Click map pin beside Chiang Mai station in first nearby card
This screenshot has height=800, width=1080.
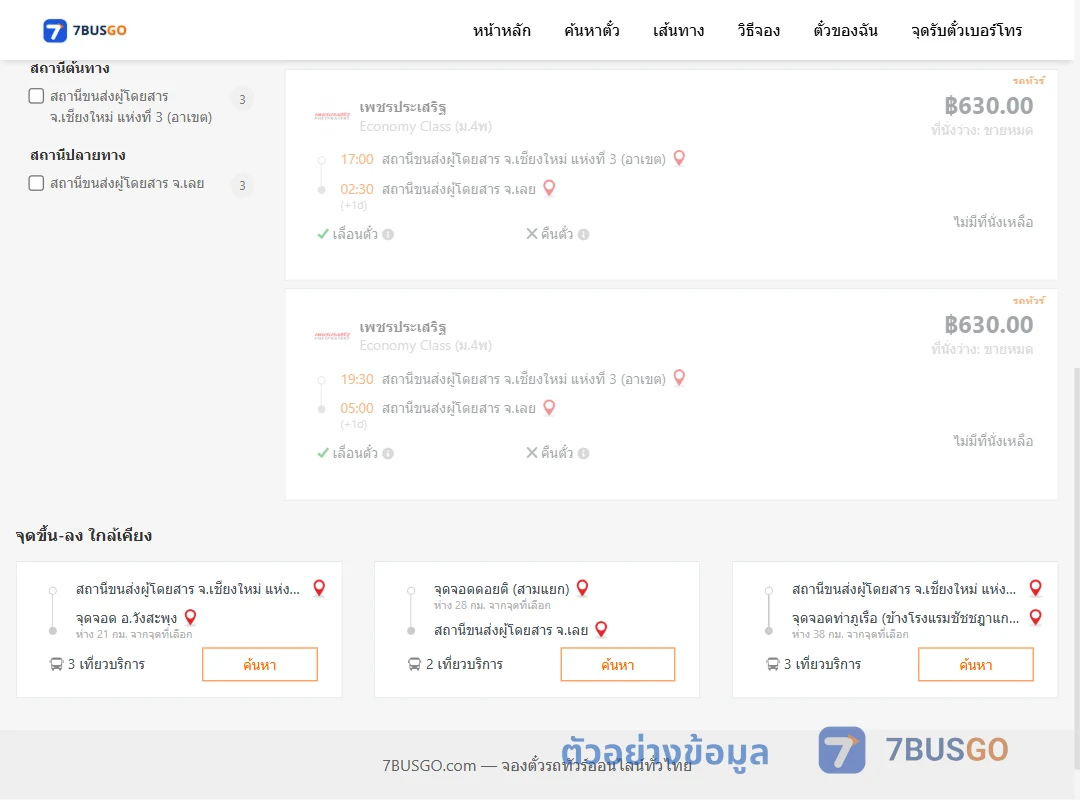click(x=319, y=588)
